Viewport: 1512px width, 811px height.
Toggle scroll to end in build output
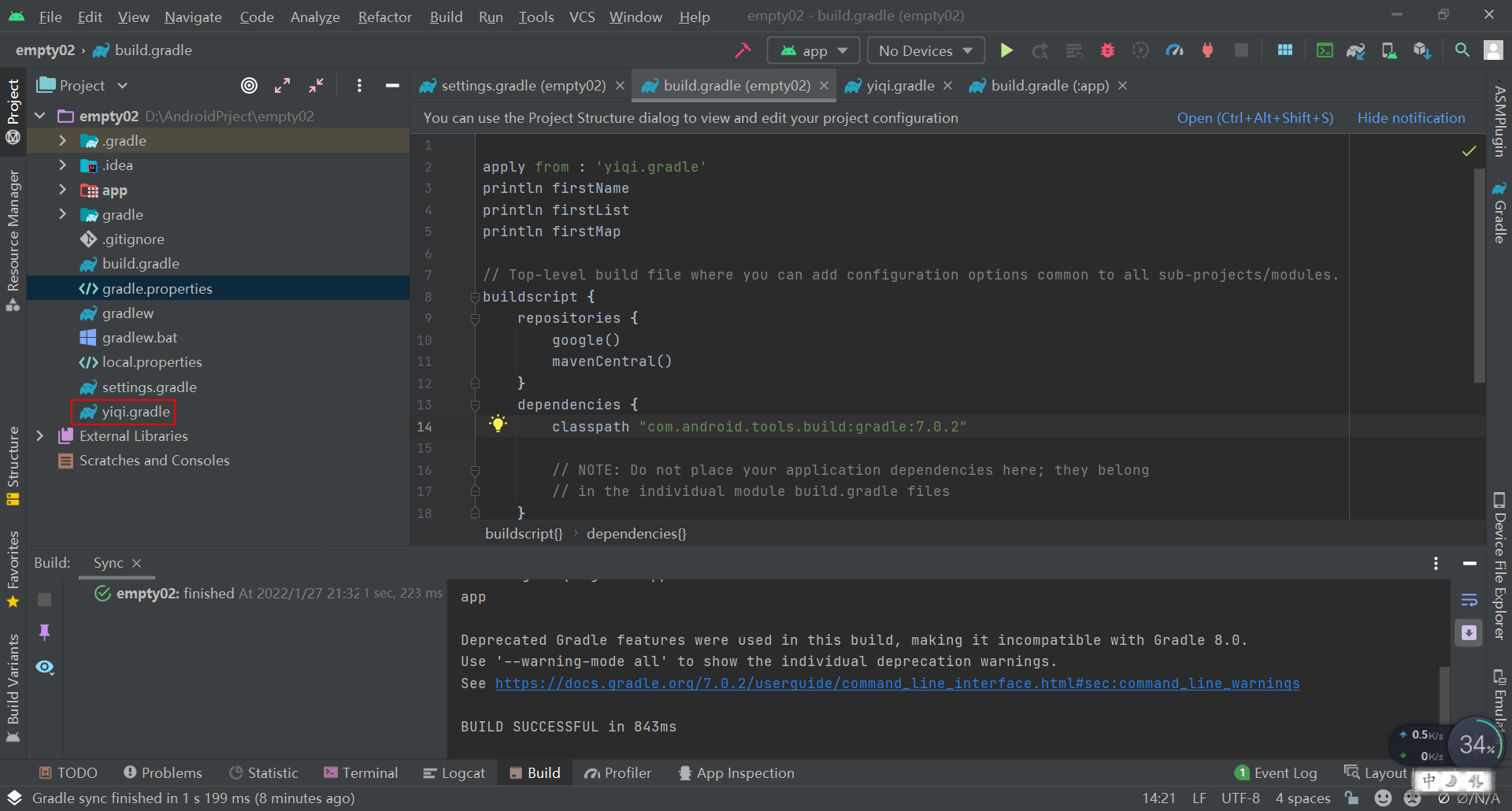1469,633
